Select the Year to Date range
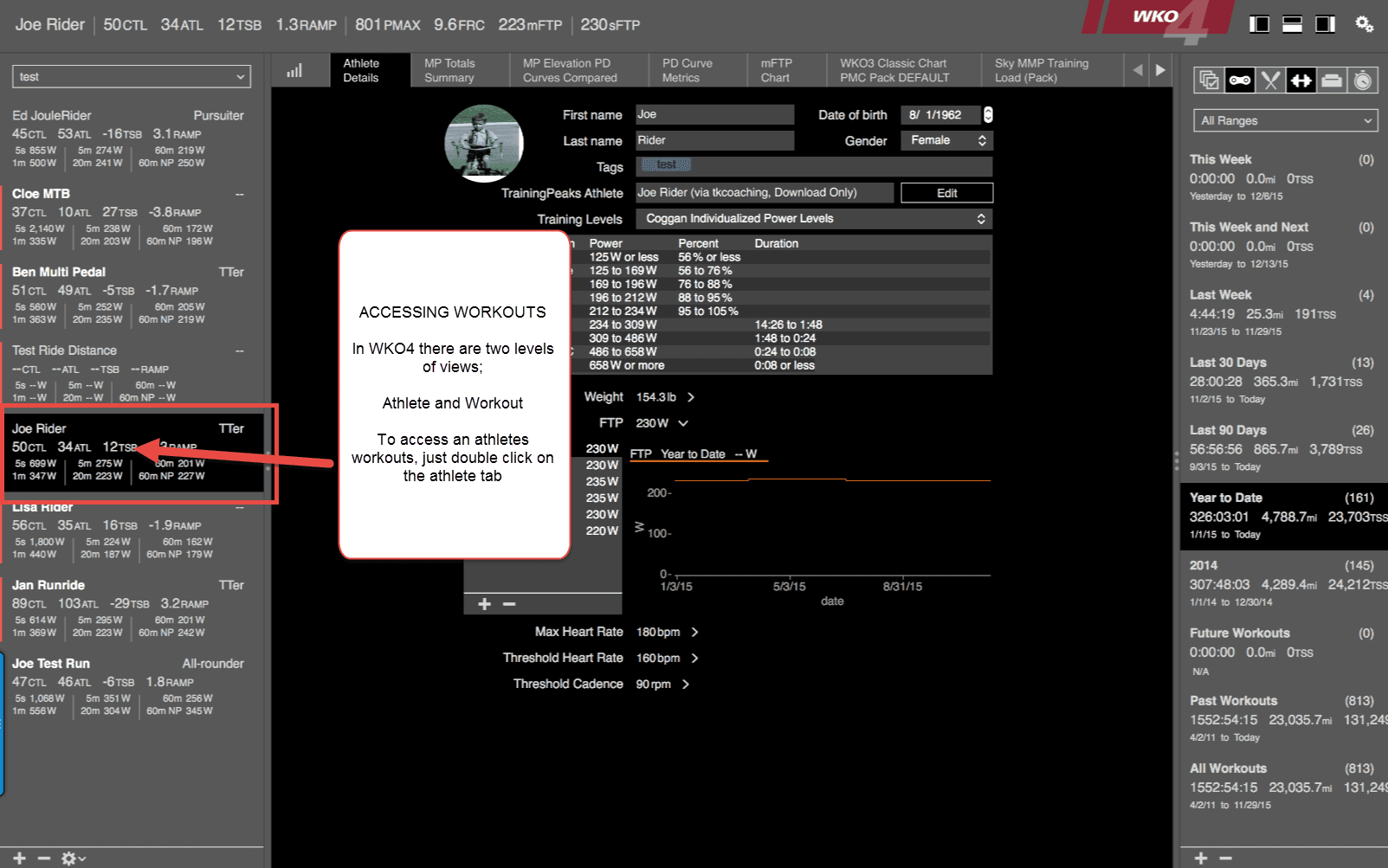This screenshot has width=1388, height=868. click(x=1284, y=516)
